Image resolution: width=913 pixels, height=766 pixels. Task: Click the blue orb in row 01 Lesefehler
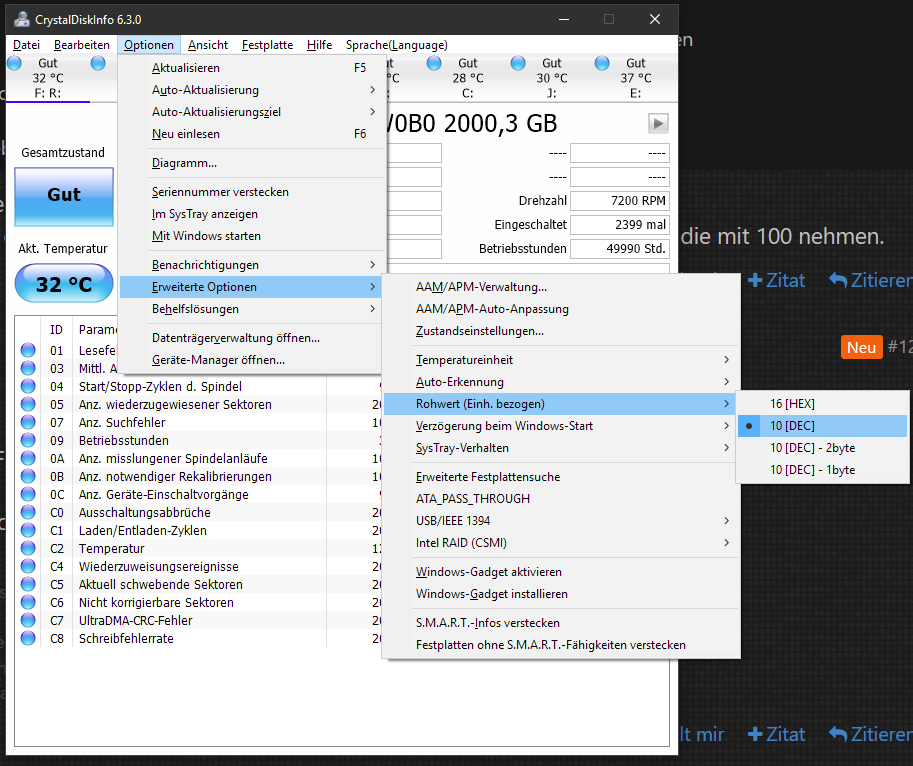click(28, 350)
